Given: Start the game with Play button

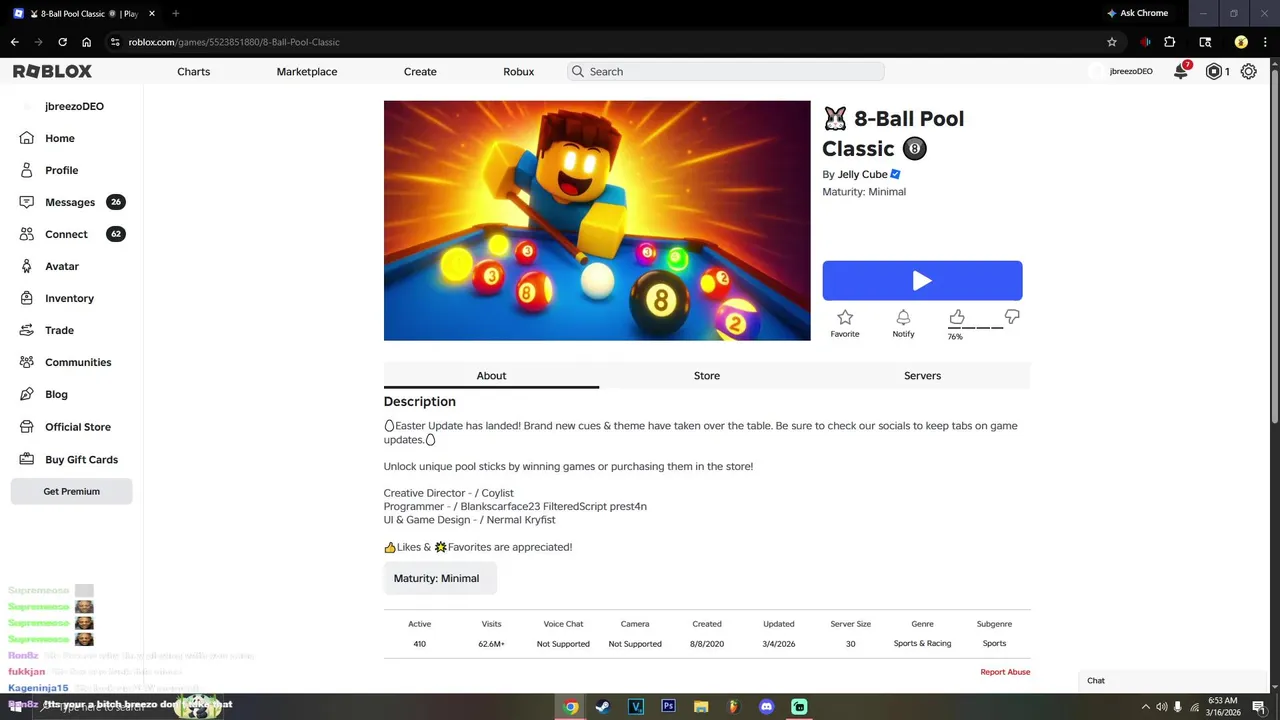Looking at the screenshot, I should pos(922,281).
